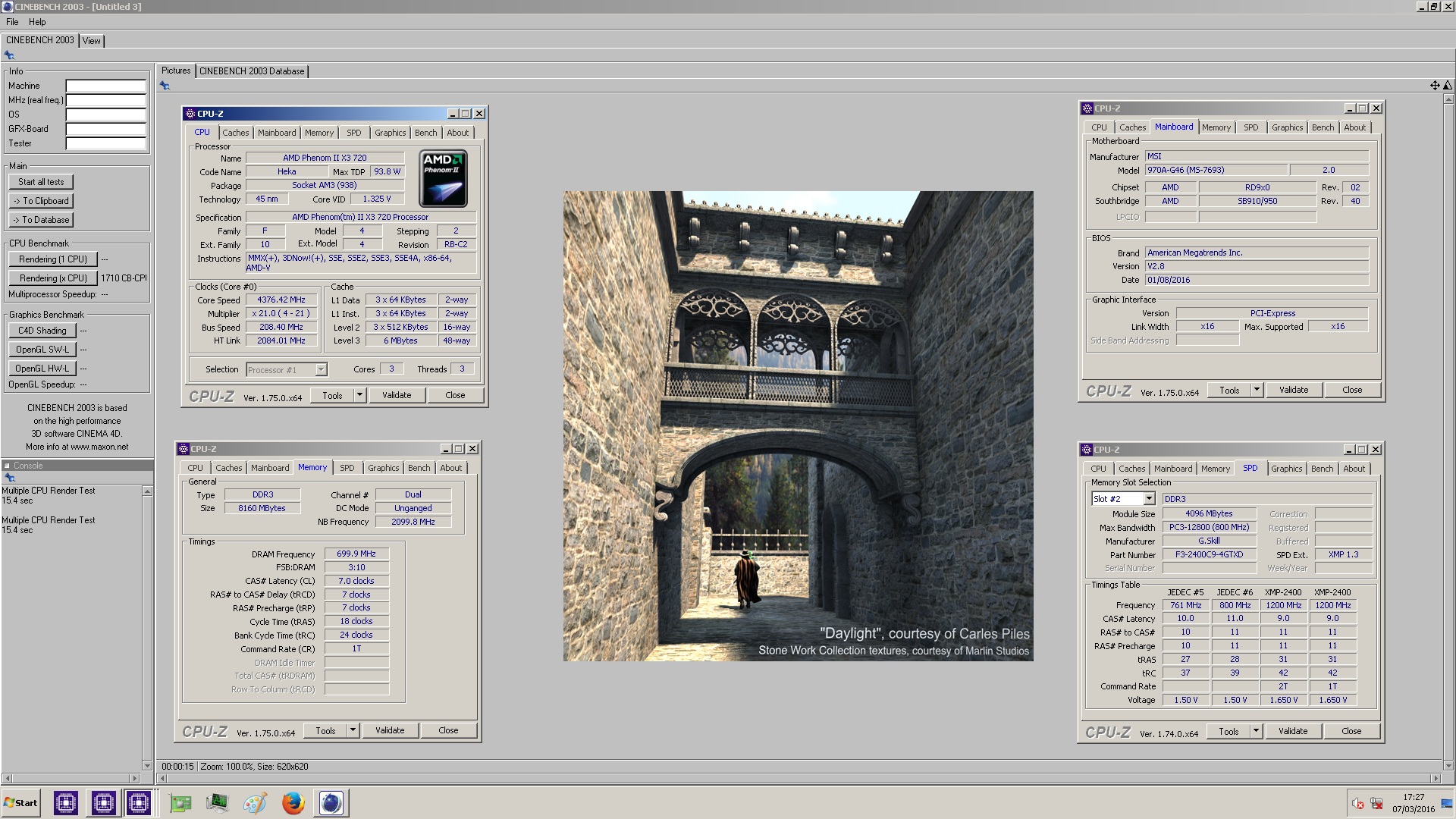Click the zoom triangle icon at top right
The height and width of the screenshot is (819, 1456).
1447,86
